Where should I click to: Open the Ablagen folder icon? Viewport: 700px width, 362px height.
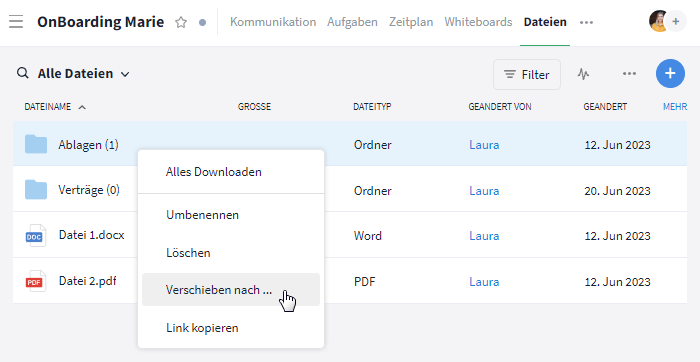point(36,144)
